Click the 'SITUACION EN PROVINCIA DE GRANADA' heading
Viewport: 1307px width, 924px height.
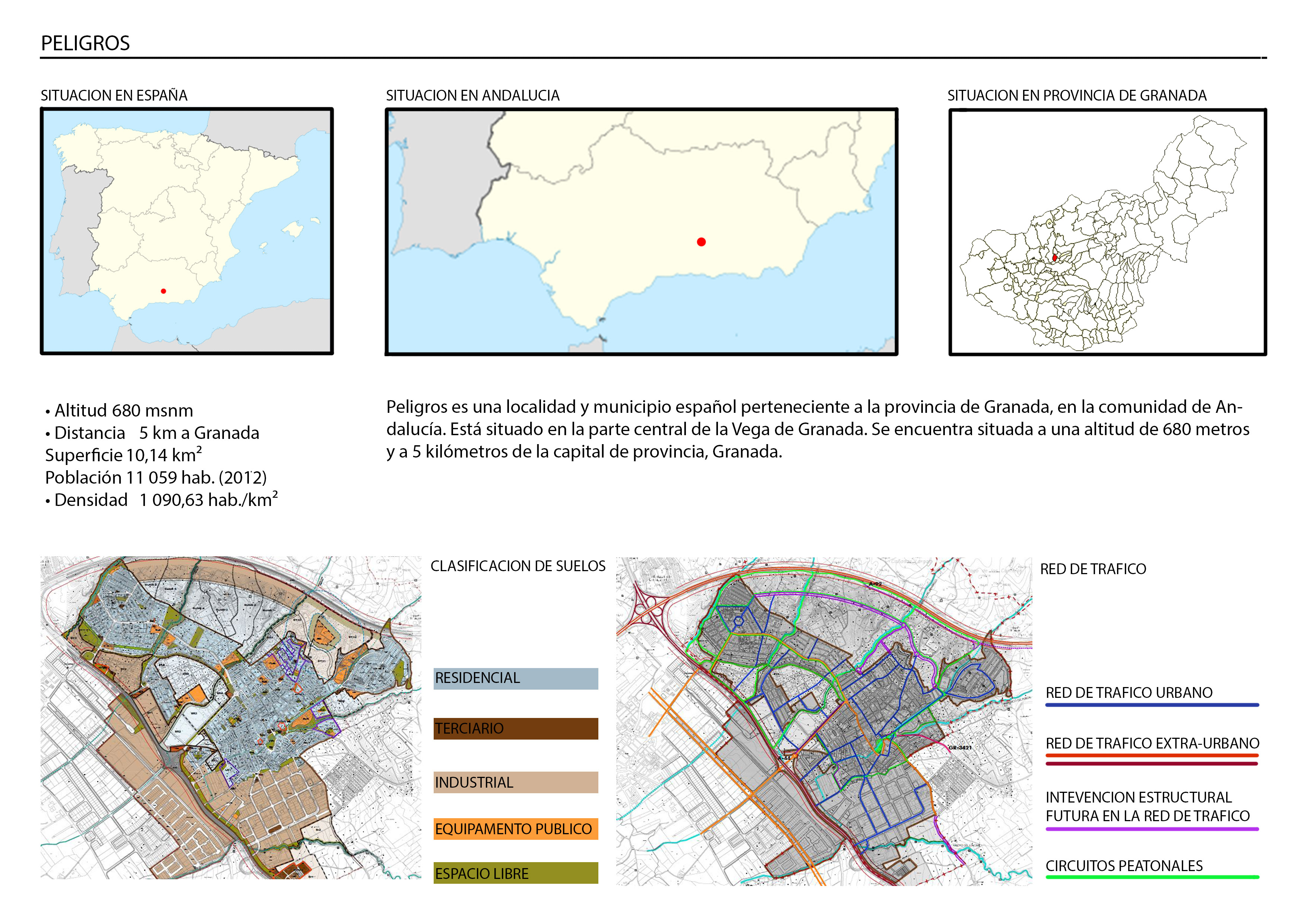point(1076,96)
